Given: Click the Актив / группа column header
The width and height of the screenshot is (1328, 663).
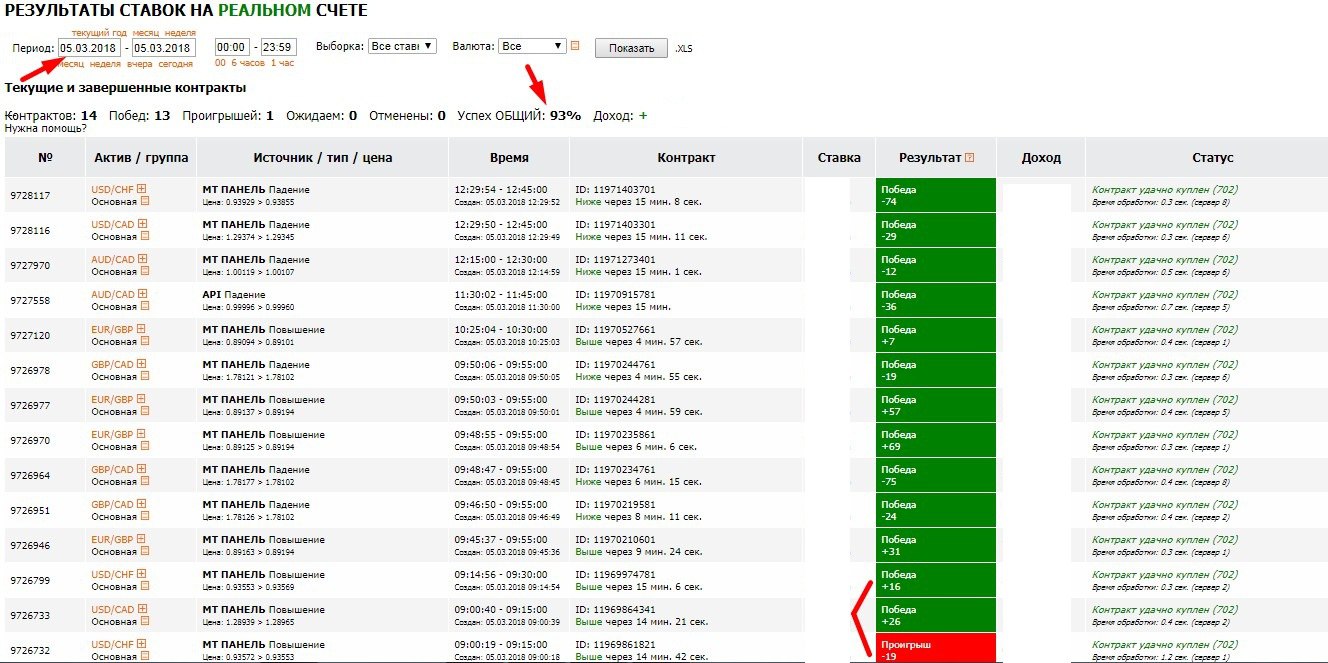Looking at the screenshot, I should (x=141, y=158).
